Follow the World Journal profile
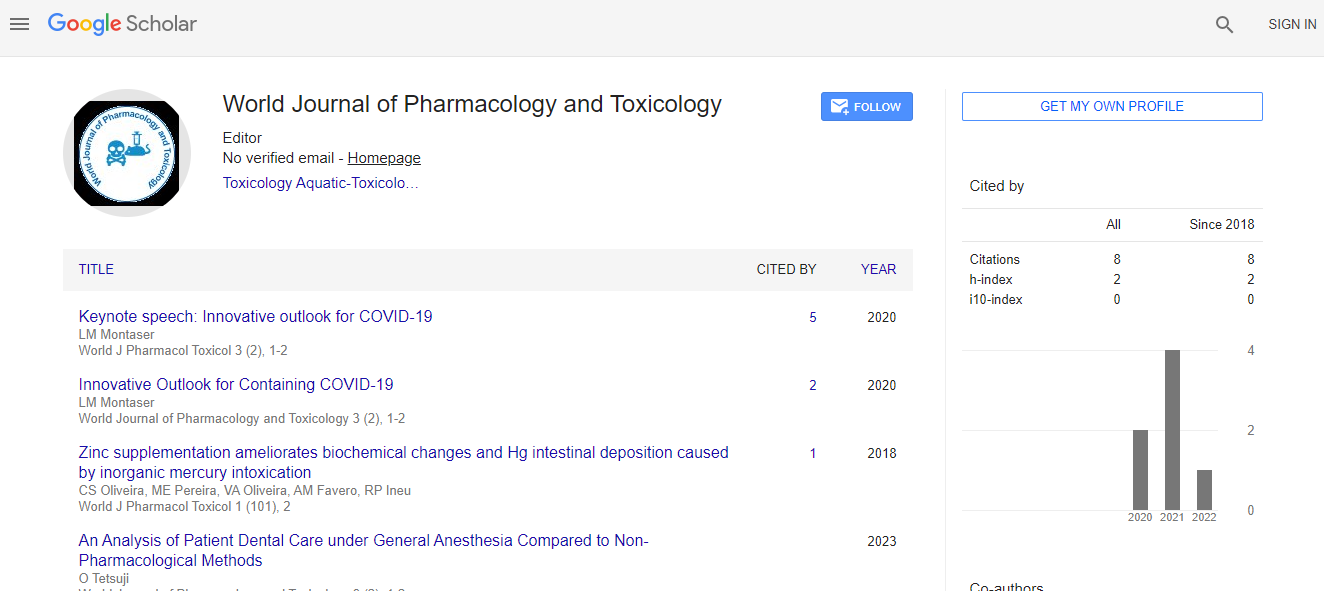Image resolution: width=1324 pixels, height=591 pixels. click(866, 107)
